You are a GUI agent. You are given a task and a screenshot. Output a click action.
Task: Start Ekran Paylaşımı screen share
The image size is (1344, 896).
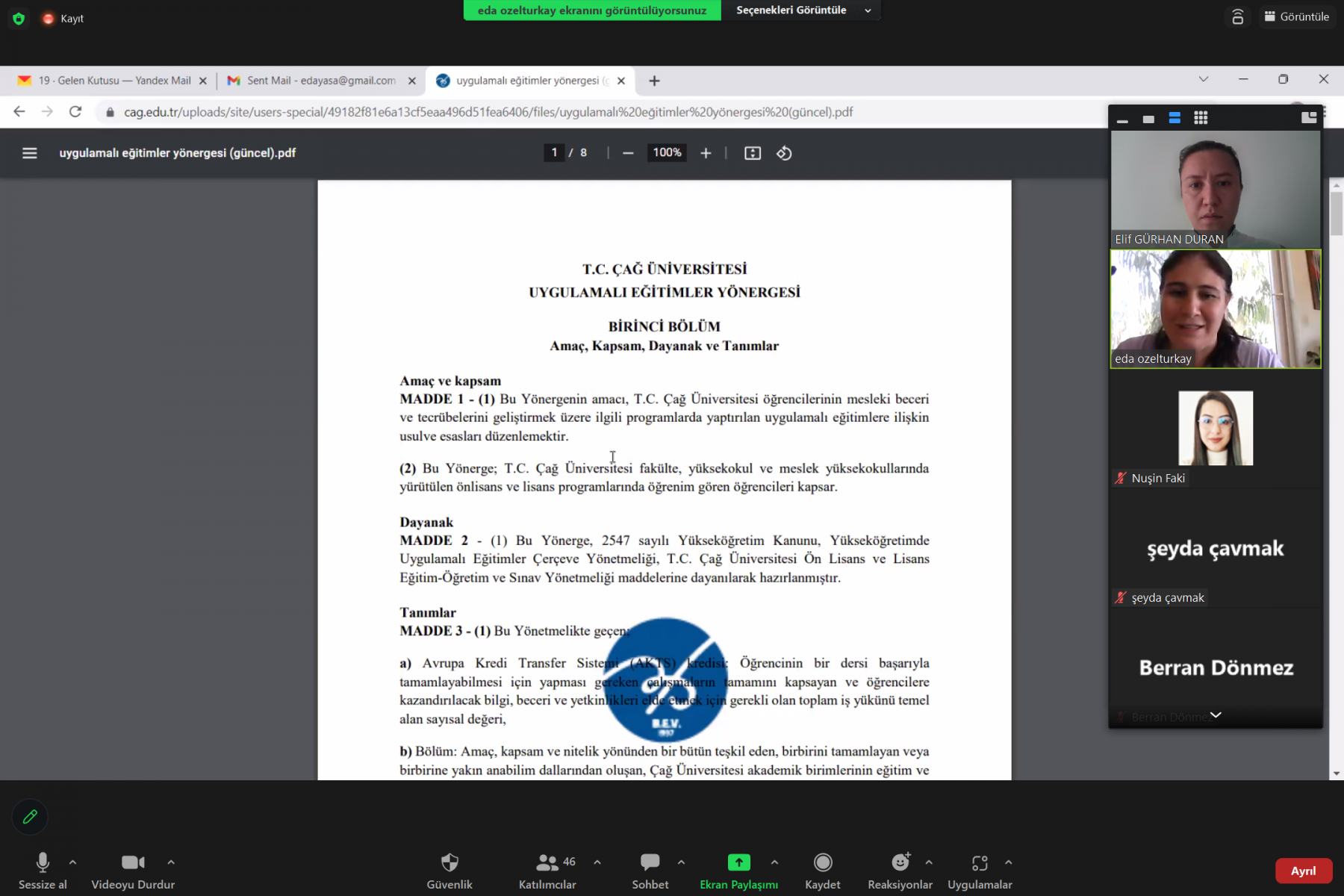click(x=738, y=871)
